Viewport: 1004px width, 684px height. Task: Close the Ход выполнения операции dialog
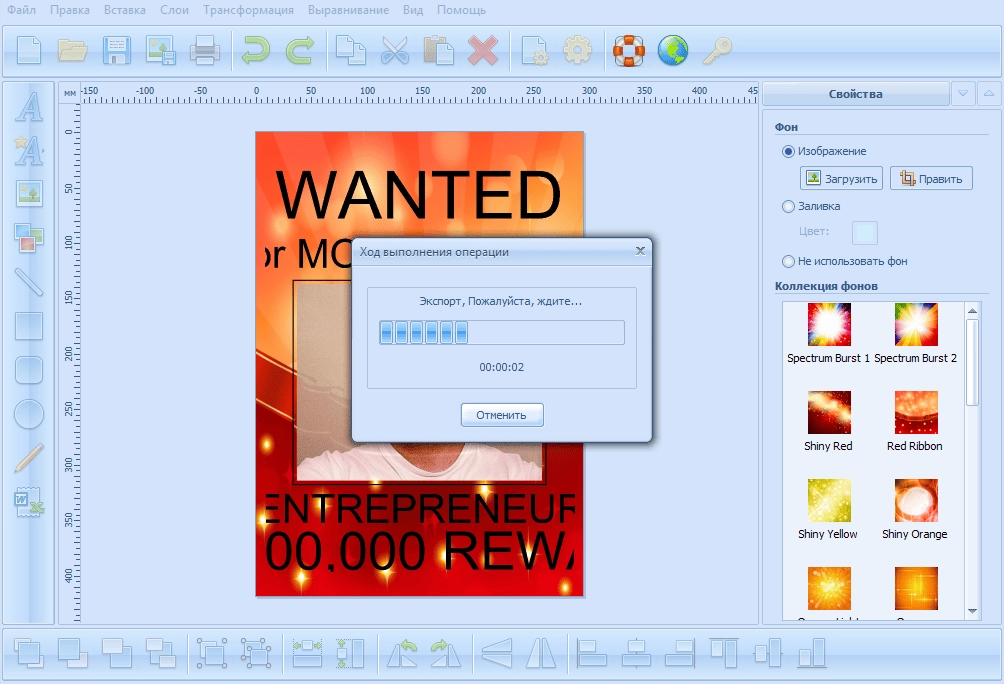coord(640,251)
